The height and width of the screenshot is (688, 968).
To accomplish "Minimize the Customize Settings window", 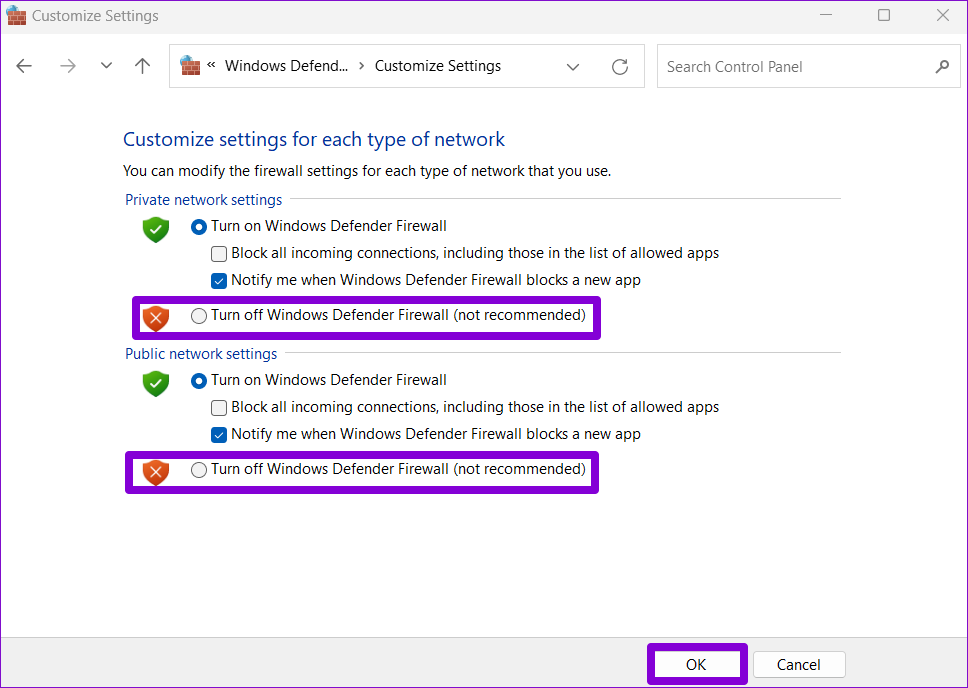I will (x=826, y=15).
